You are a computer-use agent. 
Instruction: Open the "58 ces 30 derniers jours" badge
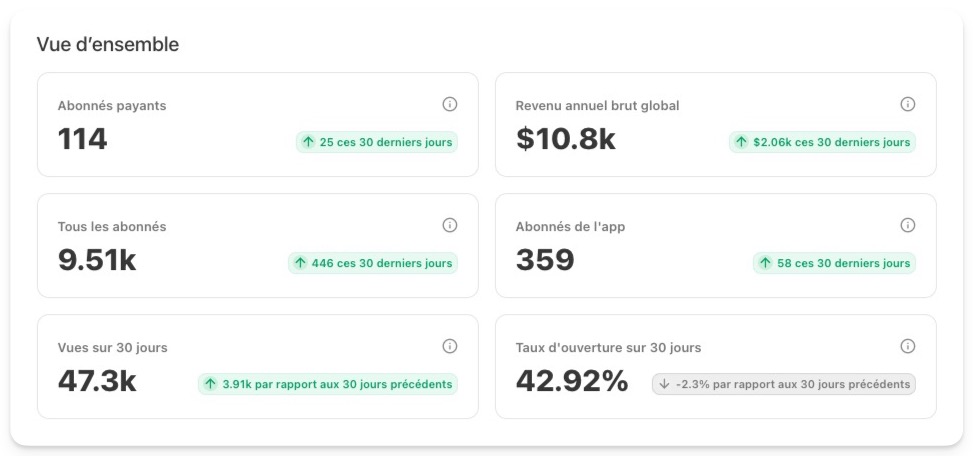coord(834,263)
